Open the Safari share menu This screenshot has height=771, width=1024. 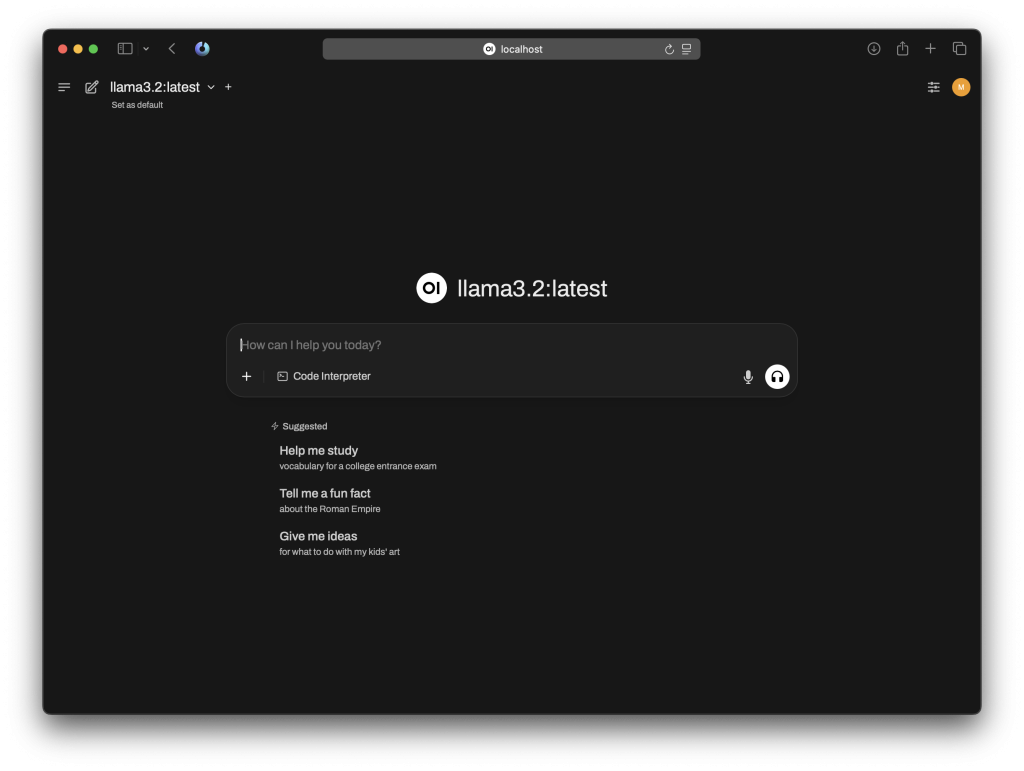click(903, 48)
